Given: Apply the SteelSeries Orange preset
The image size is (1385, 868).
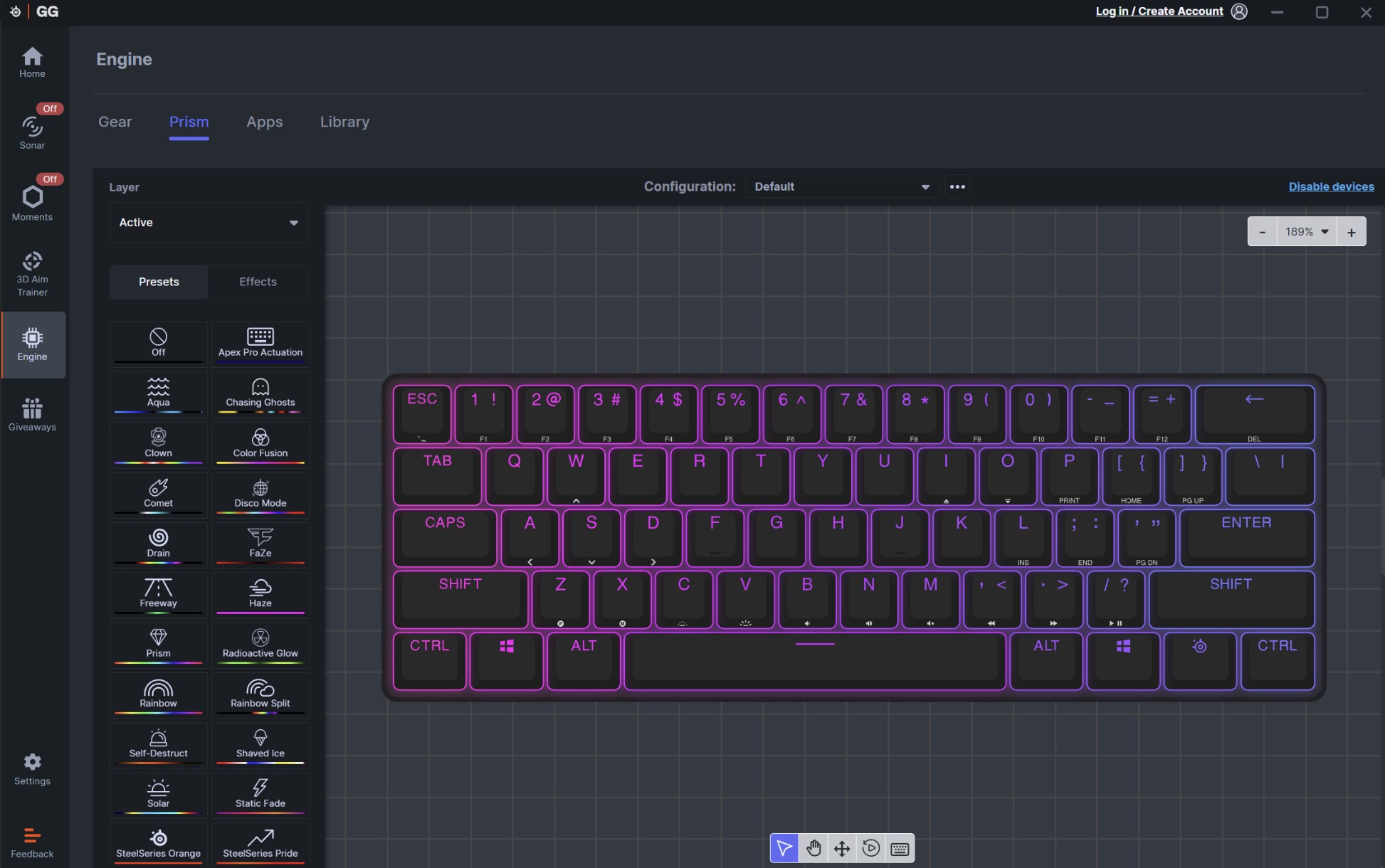Looking at the screenshot, I should (158, 845).
